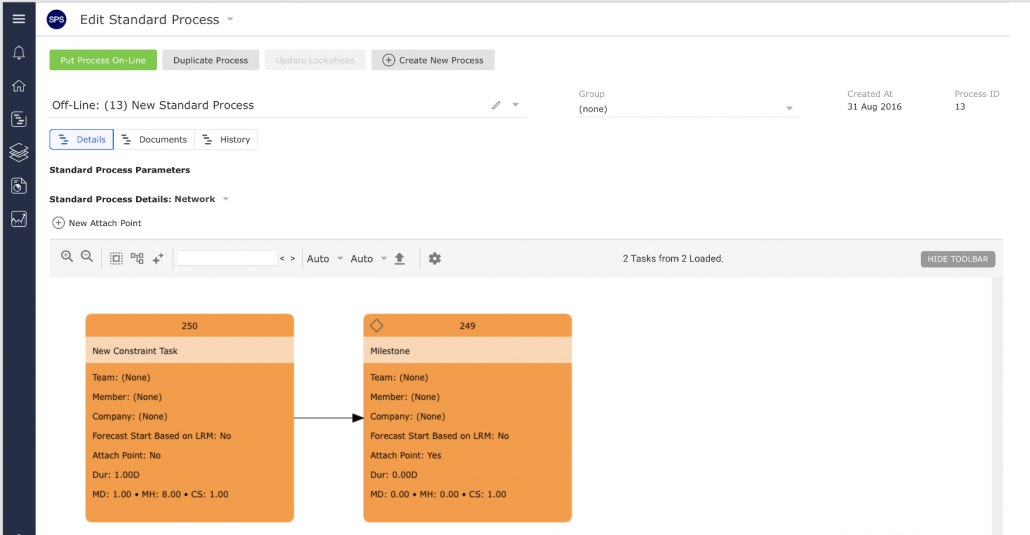1030x535 pixels.
Task: Select task node 250 header
Action: coord(189,325)
